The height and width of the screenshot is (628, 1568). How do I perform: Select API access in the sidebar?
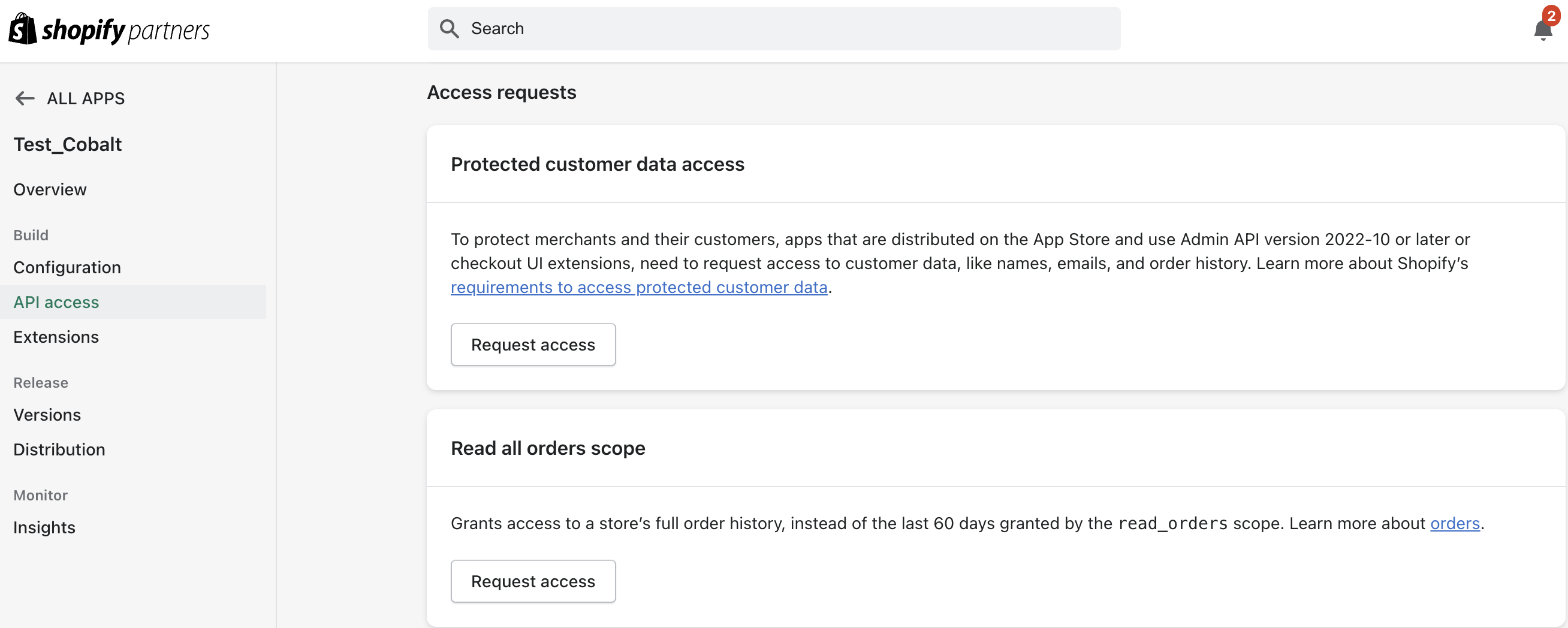[x=56, y=302]
